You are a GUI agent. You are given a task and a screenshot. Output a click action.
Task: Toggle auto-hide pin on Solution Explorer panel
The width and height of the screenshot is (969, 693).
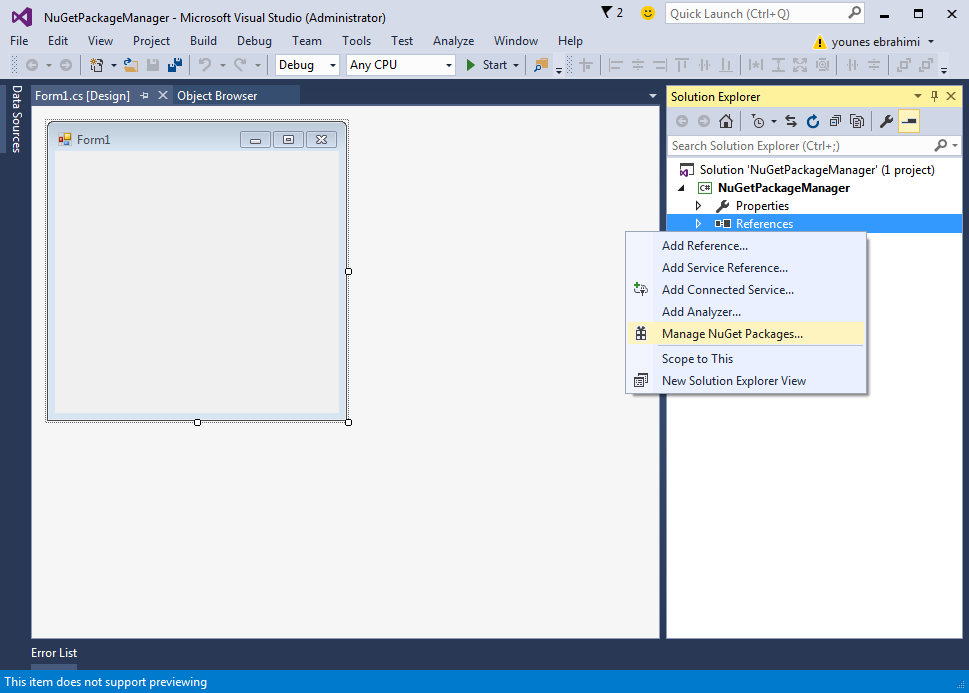(935, 97)
